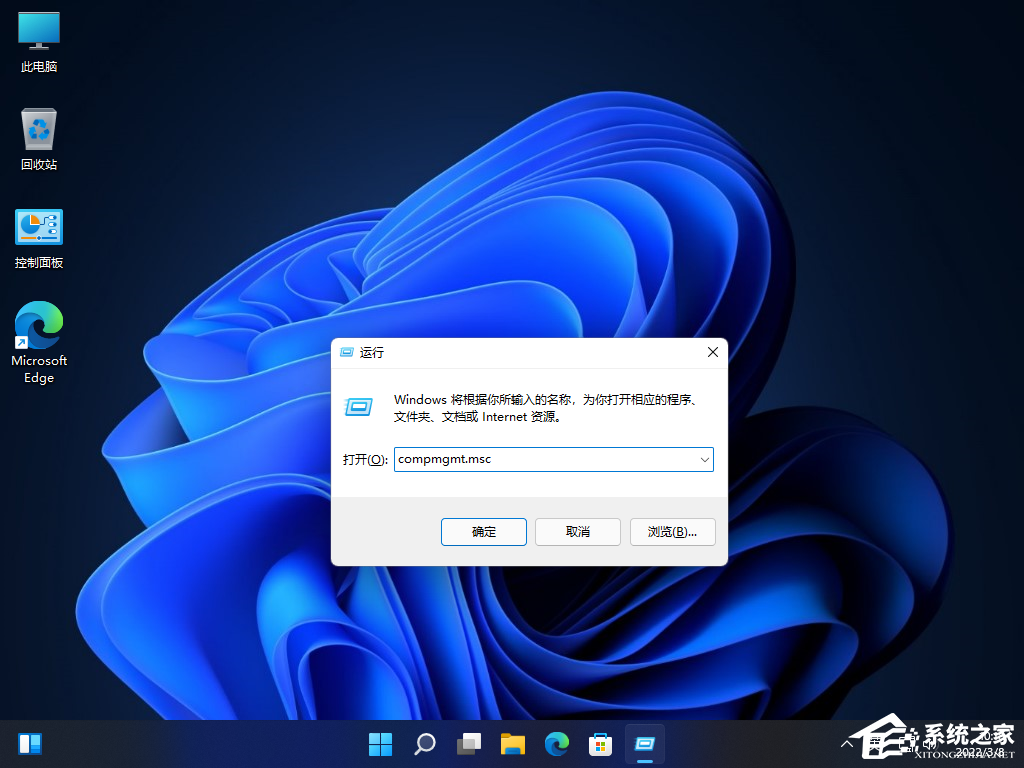Open the Run command history dropdown
This screenshot has width=1024, height=768.
tap(703, 459)
